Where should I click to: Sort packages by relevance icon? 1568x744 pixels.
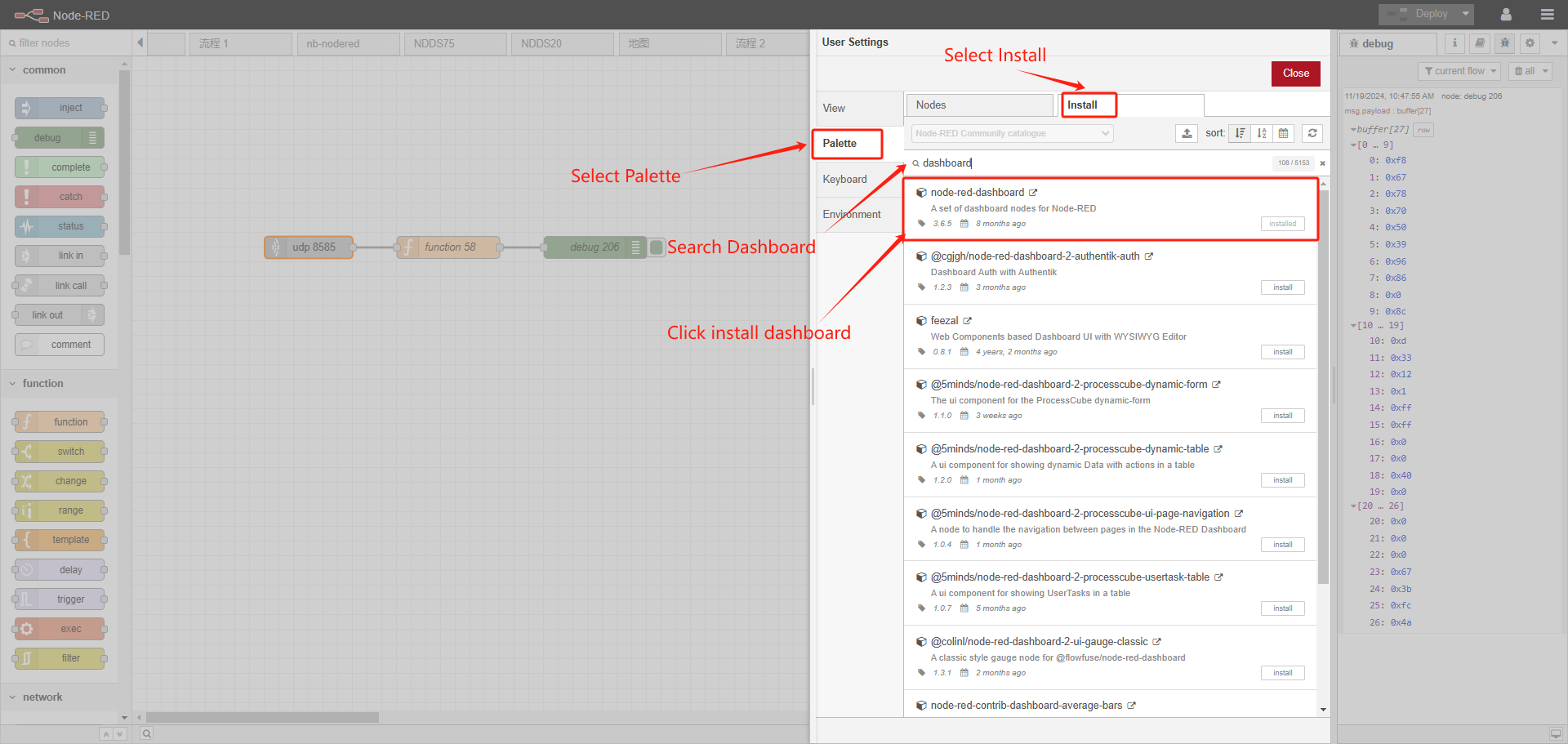pyautogui.click(x=1240, y=133)
